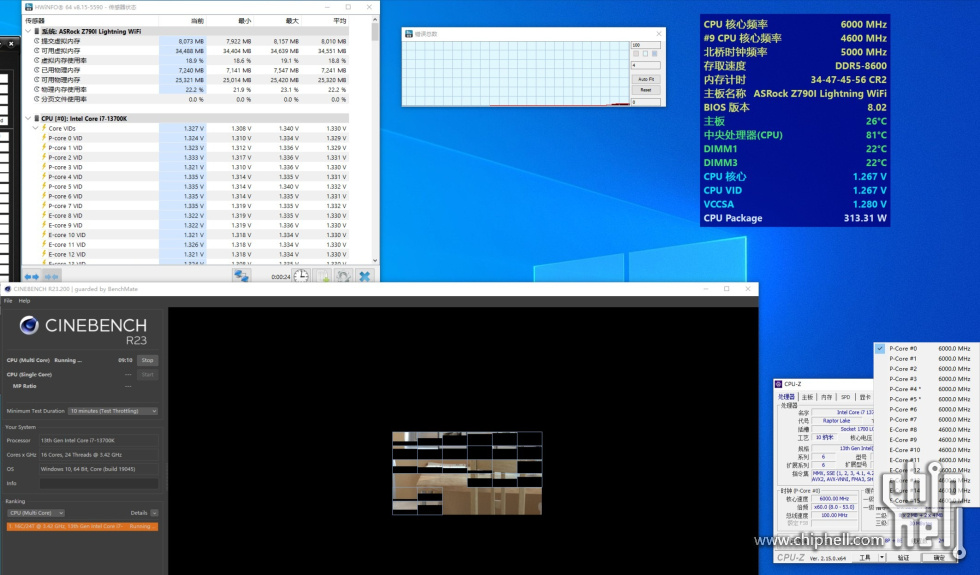
Task: Click the HWiNFO reset clock icon
Action: (300, 276)
